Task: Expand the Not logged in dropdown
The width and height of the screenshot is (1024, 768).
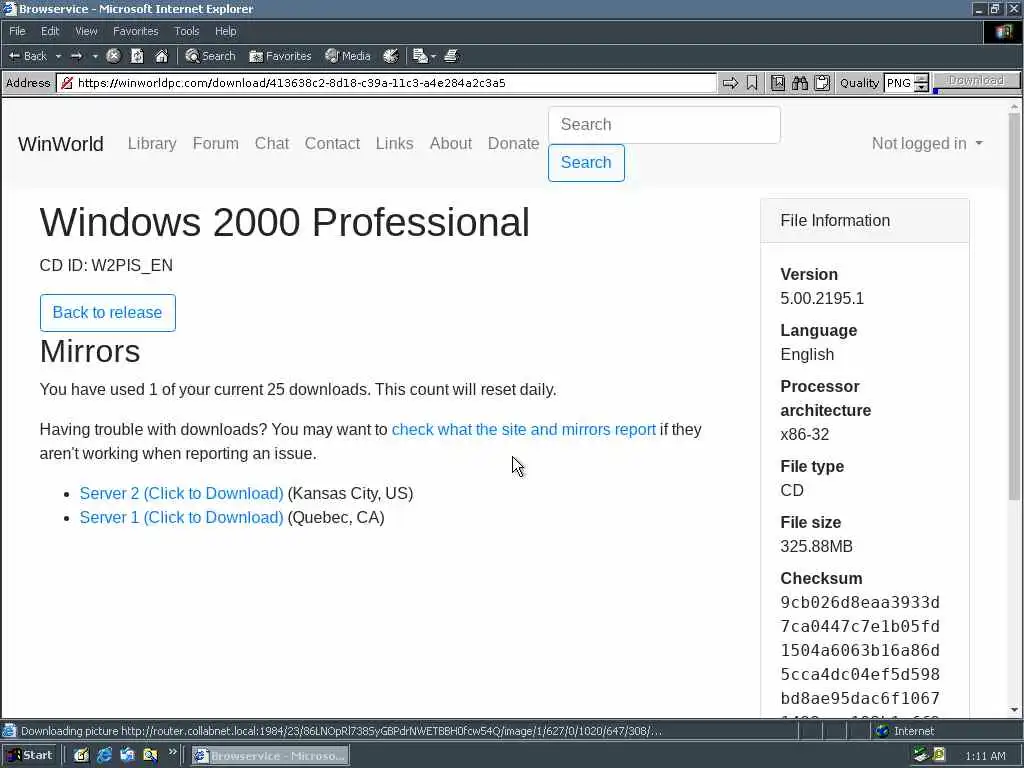Action: tap(927, 144)
